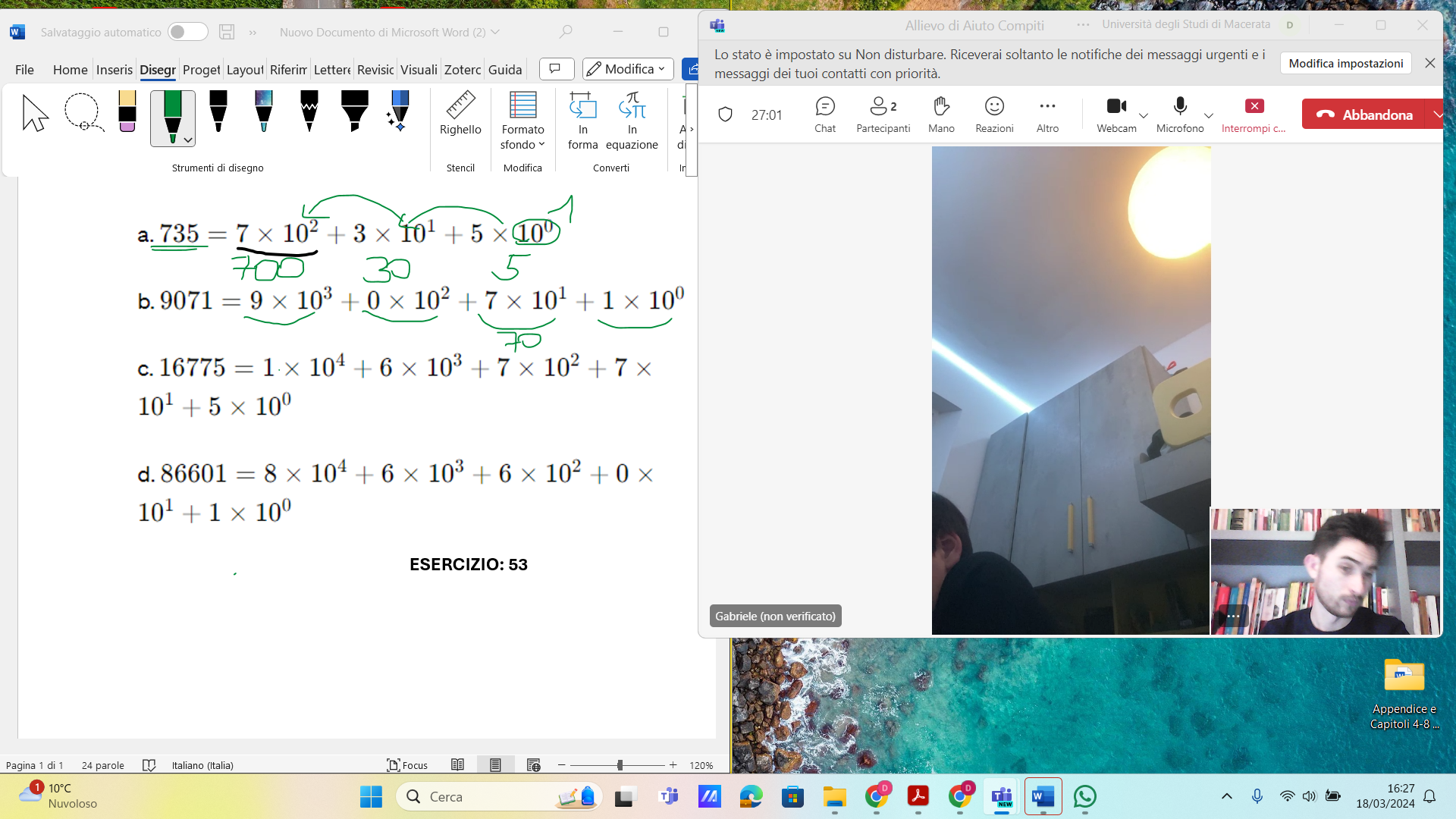Open the Teams Chat panel

(824, 114)
